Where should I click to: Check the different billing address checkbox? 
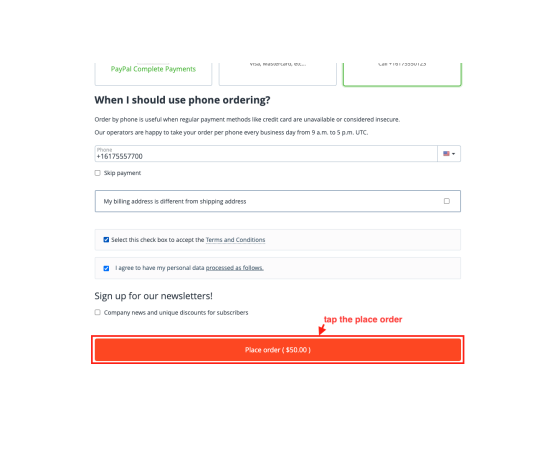[x=447, y=201]
